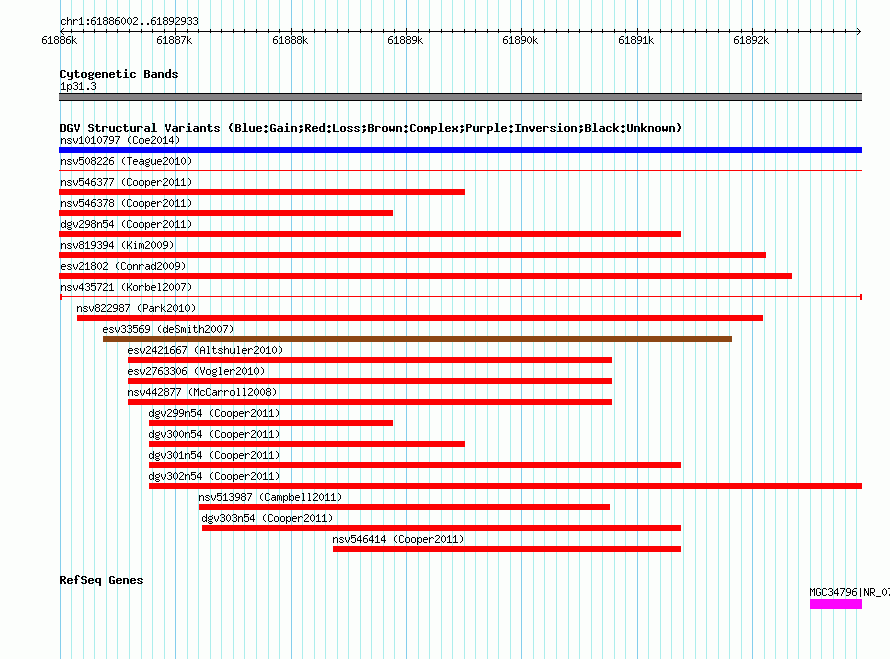Select the red bar under dgv302n54
This screenshot has width=890, height=659.
[505, 486]
